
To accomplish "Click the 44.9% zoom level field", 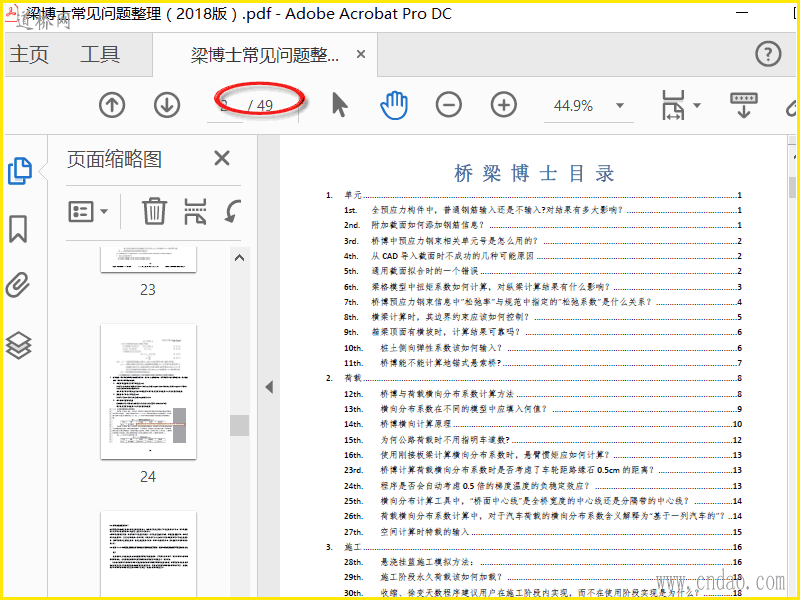I will (573, 106).
